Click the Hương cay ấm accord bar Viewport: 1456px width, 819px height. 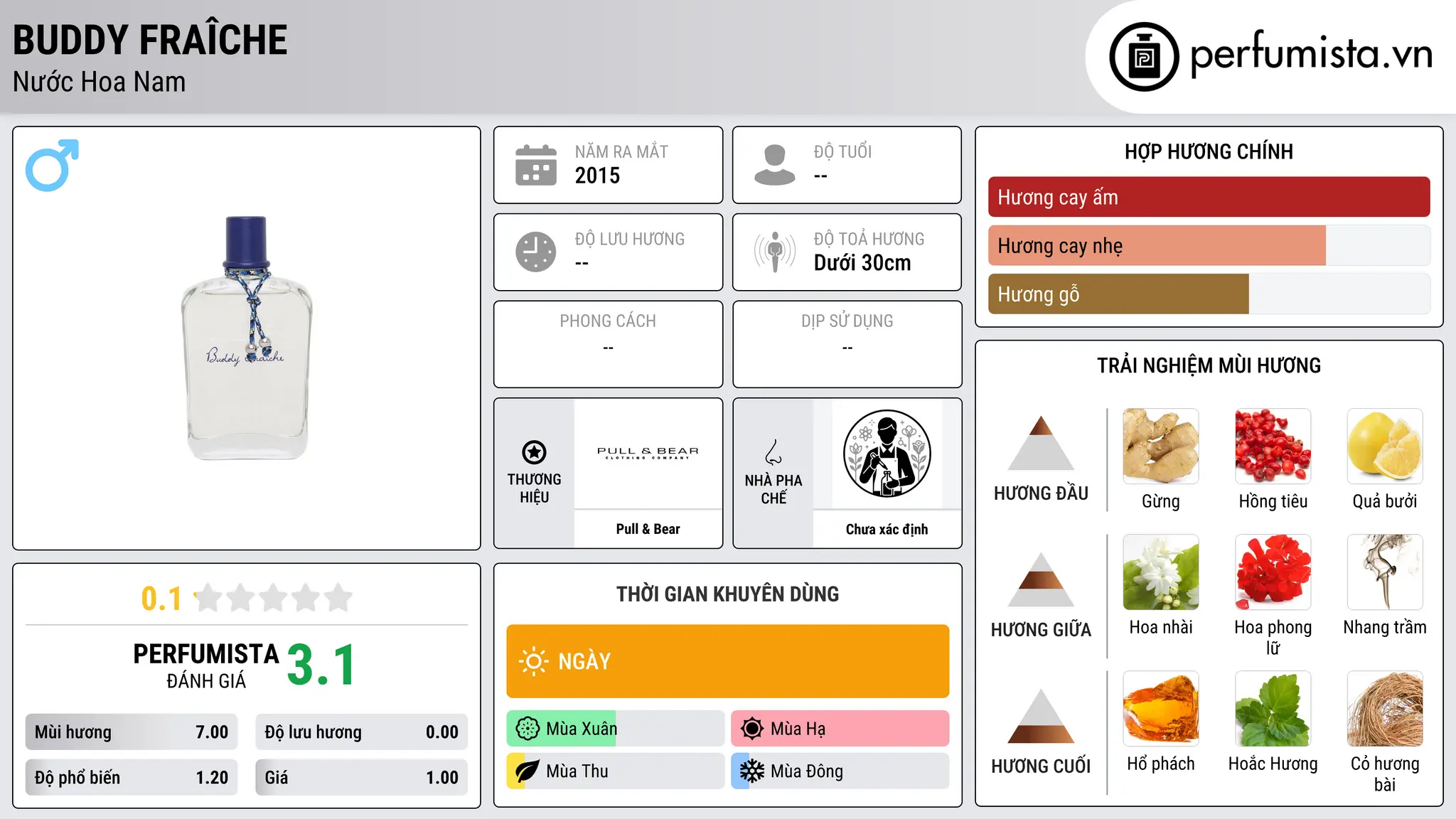point(1209,197)
